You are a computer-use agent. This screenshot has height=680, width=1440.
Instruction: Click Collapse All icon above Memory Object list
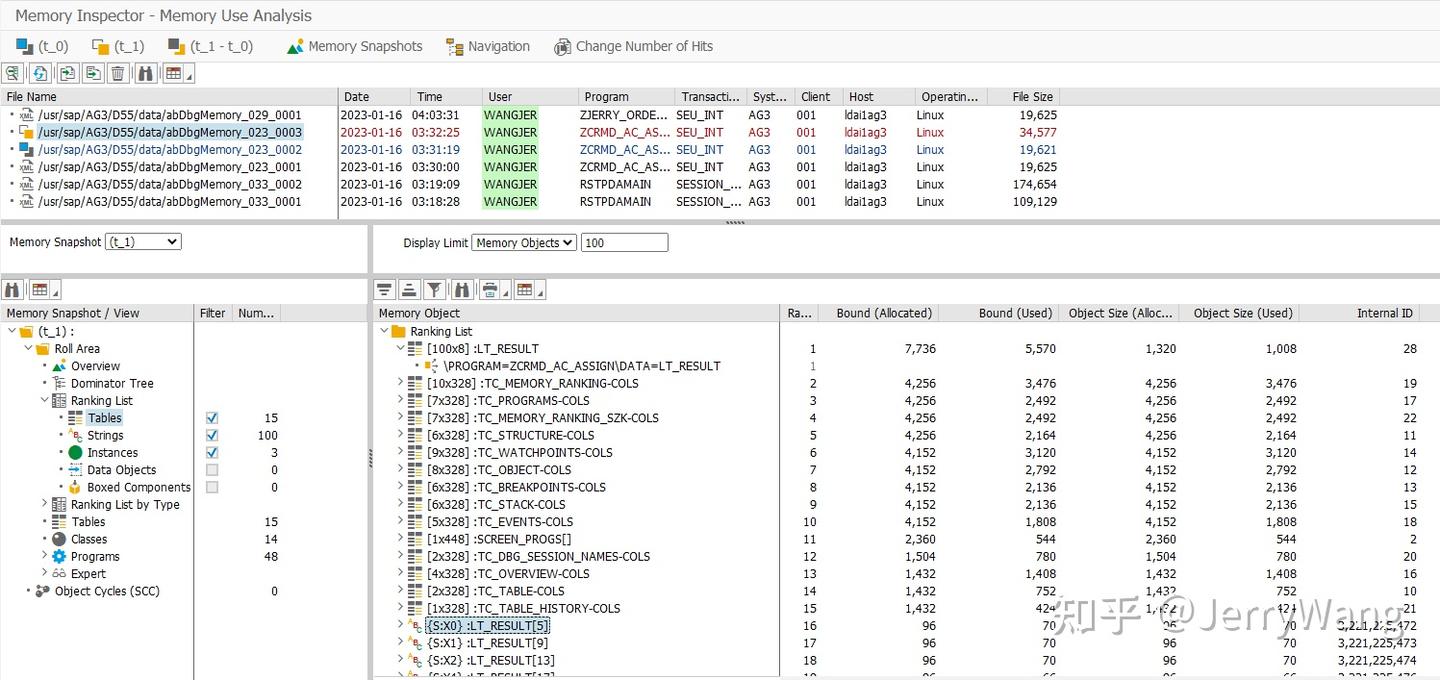408,289
